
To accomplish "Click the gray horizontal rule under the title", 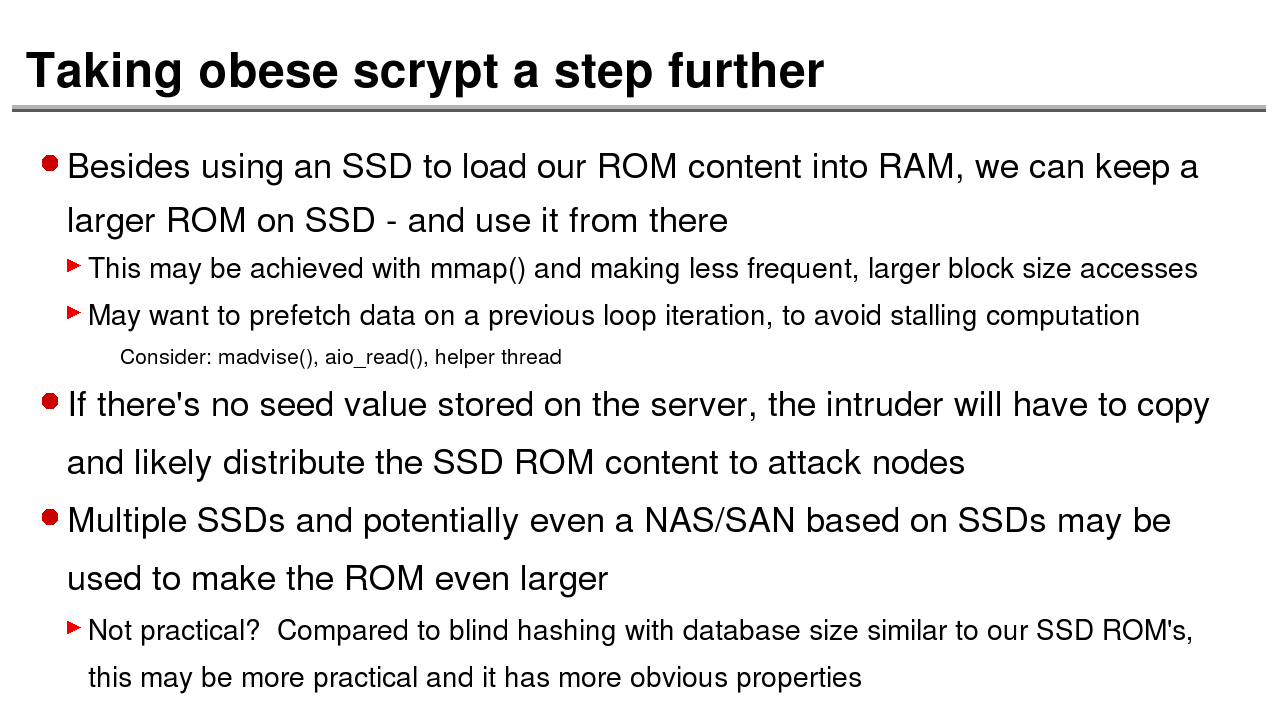I will click(638, 108).
